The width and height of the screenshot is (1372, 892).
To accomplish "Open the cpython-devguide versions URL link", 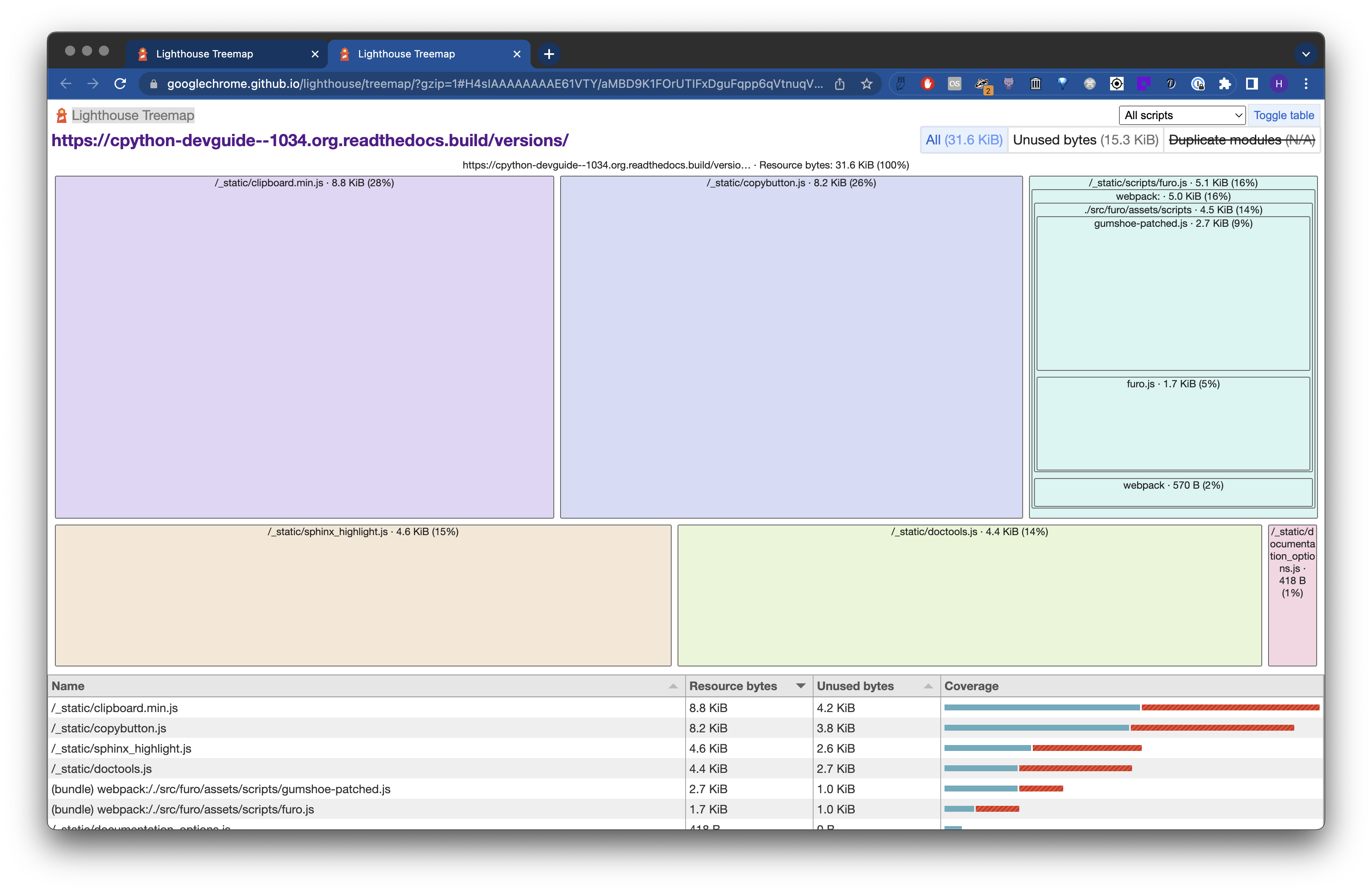I will (x=310, y=140).
